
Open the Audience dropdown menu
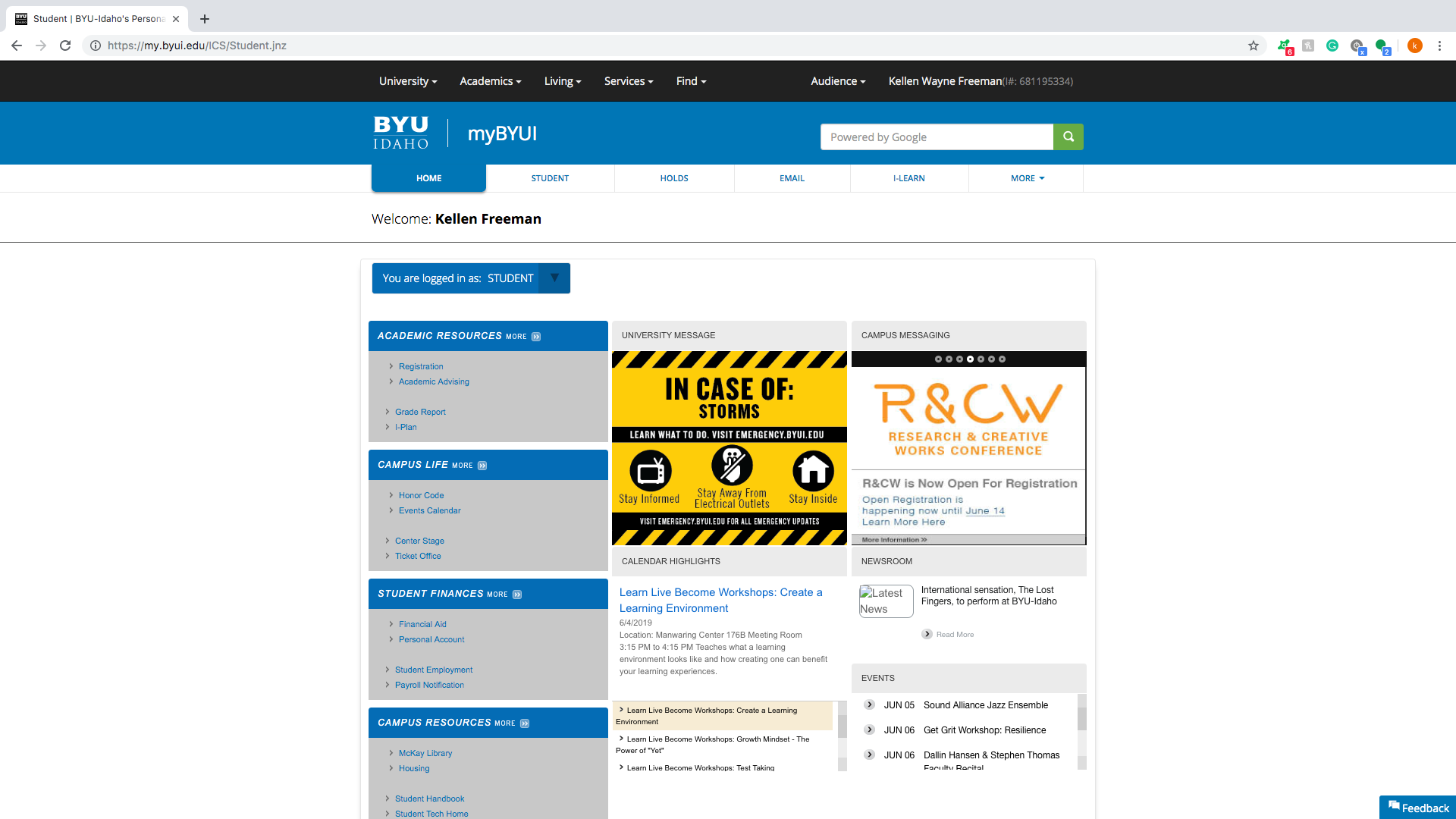pos(838,81)
